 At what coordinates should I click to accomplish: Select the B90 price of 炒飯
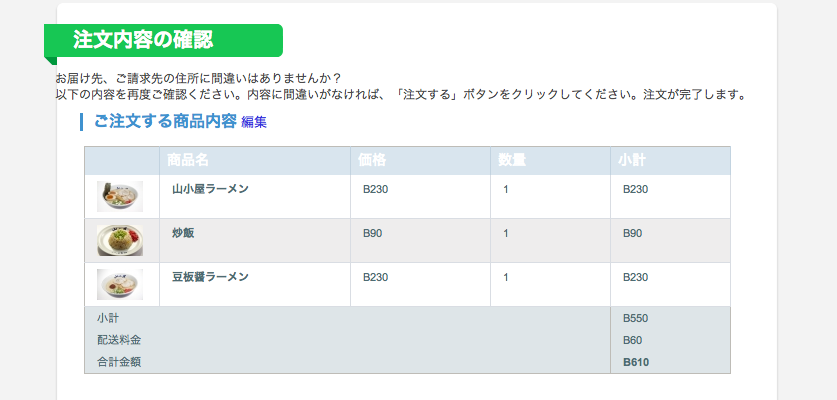pyautogui.click(x=373, y=233)
